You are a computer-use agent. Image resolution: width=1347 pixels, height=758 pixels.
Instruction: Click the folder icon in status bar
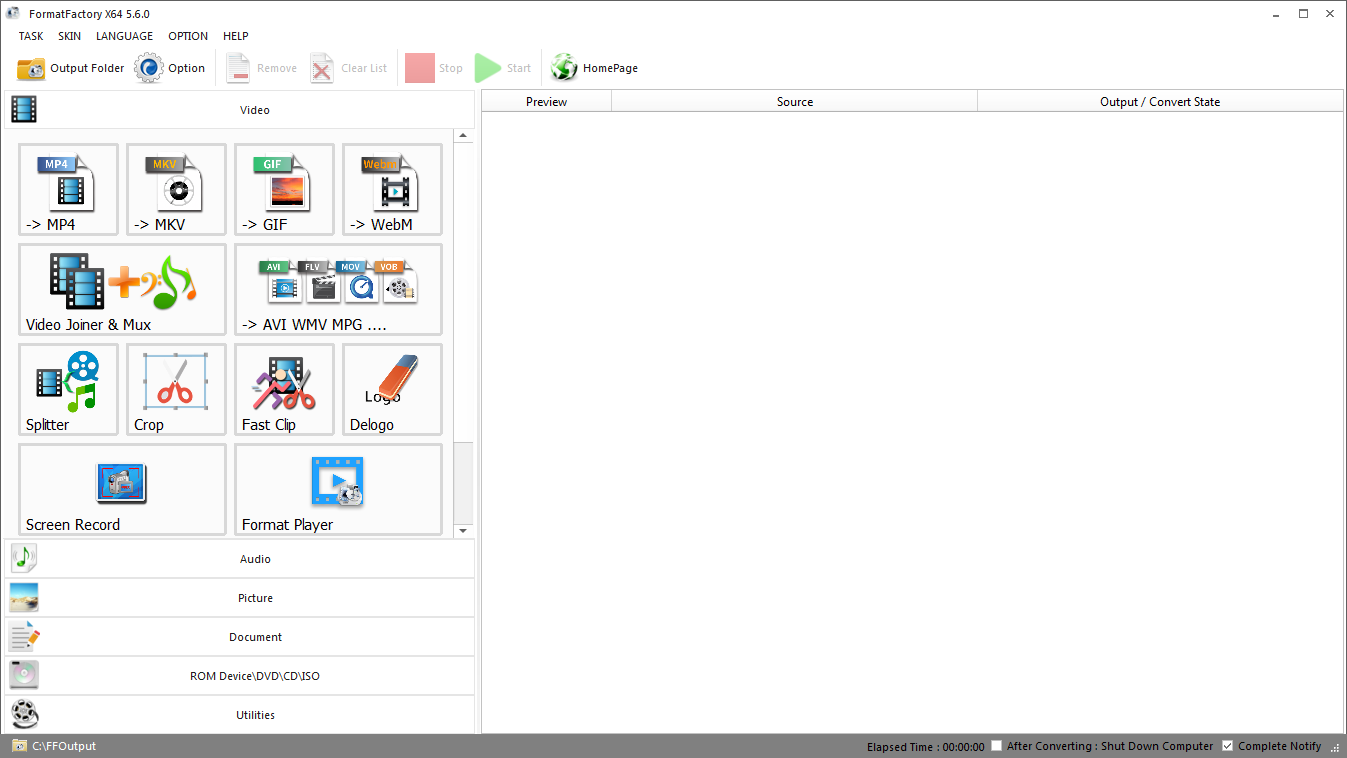(x=20, y=746)
